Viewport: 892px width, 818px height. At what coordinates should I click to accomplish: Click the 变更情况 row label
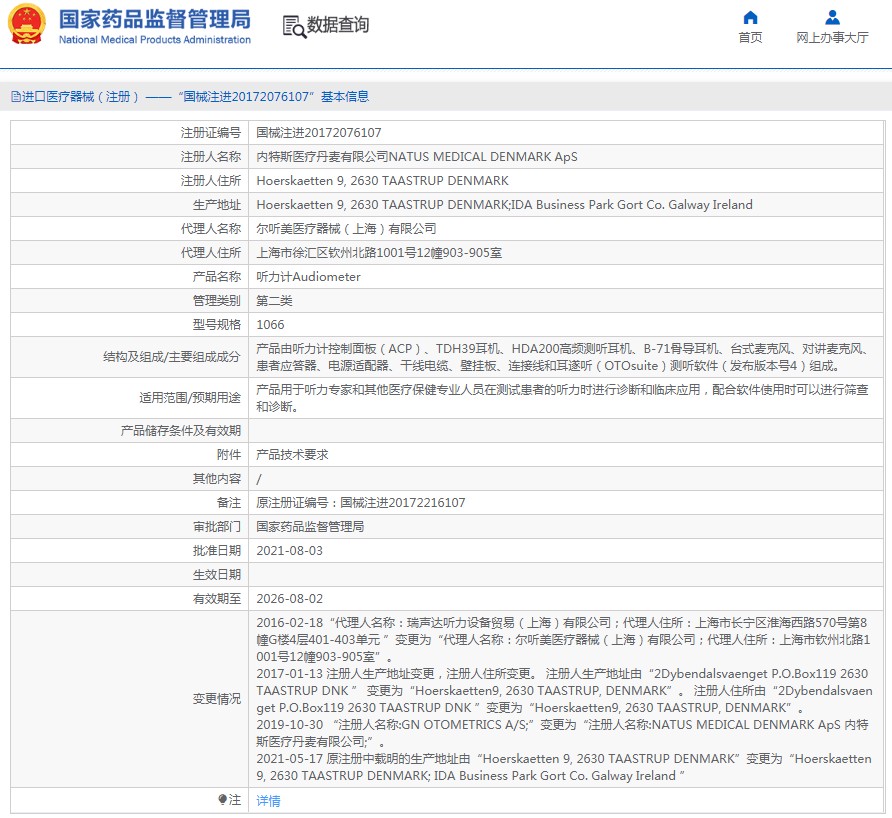[x=217, y=699]
